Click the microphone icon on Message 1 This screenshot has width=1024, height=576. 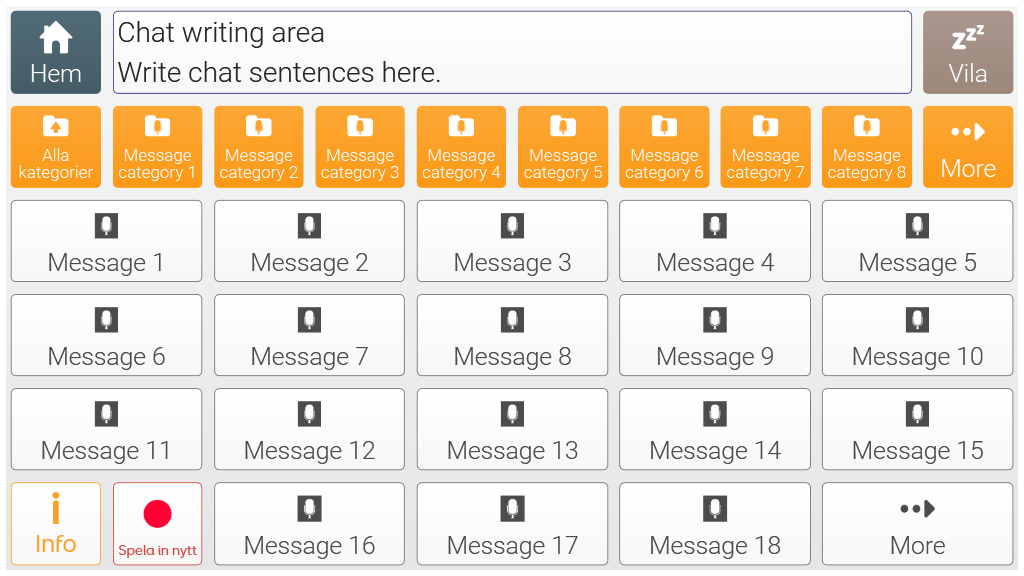point(106,226)
